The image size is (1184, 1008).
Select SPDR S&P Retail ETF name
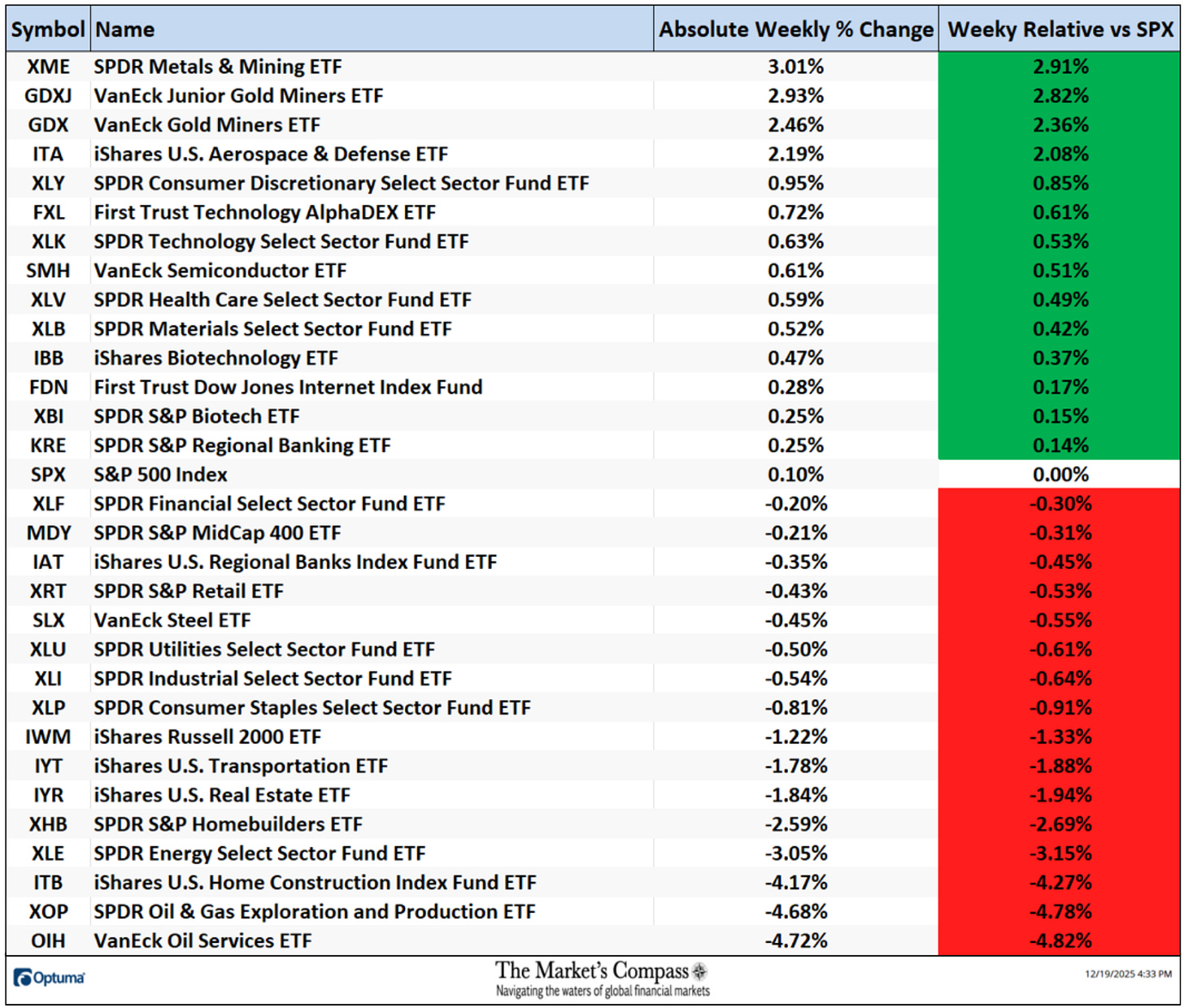tap(189, 591)
